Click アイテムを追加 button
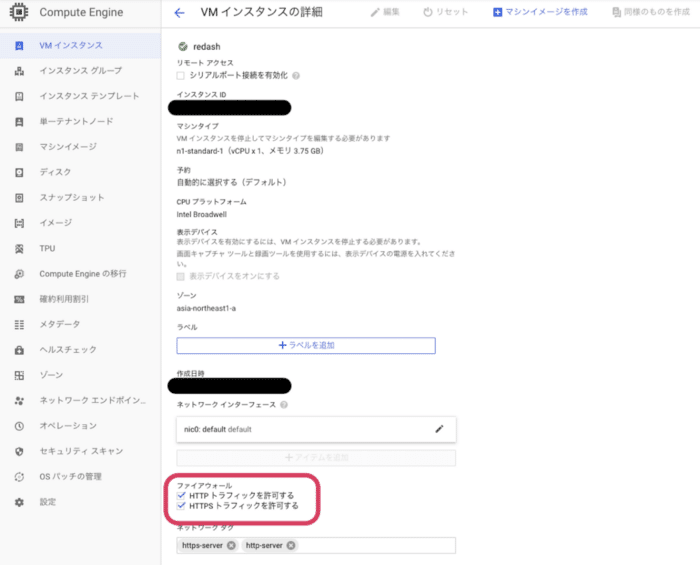Viewport: 700px width, 565px height. [x=316, y=458]
